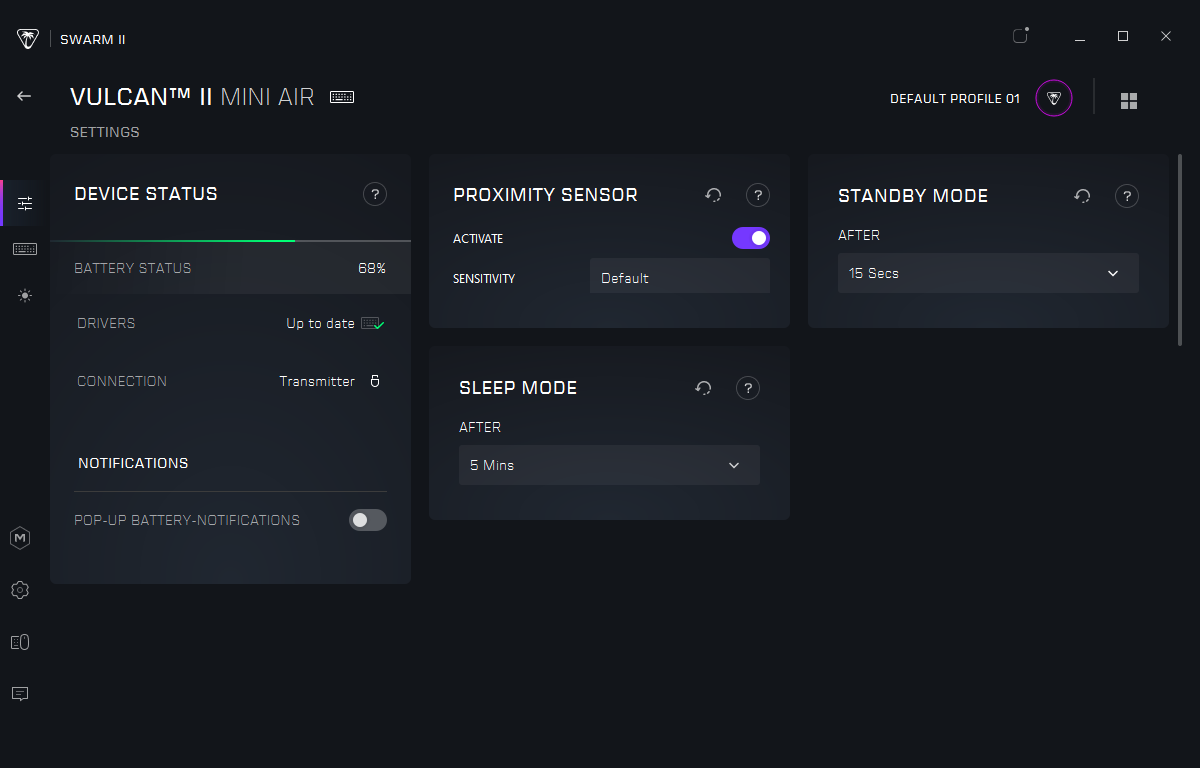Open the Macro manager hexagon icon
This screenshot has width=1200, height=768.
click(x=20, y=538)
